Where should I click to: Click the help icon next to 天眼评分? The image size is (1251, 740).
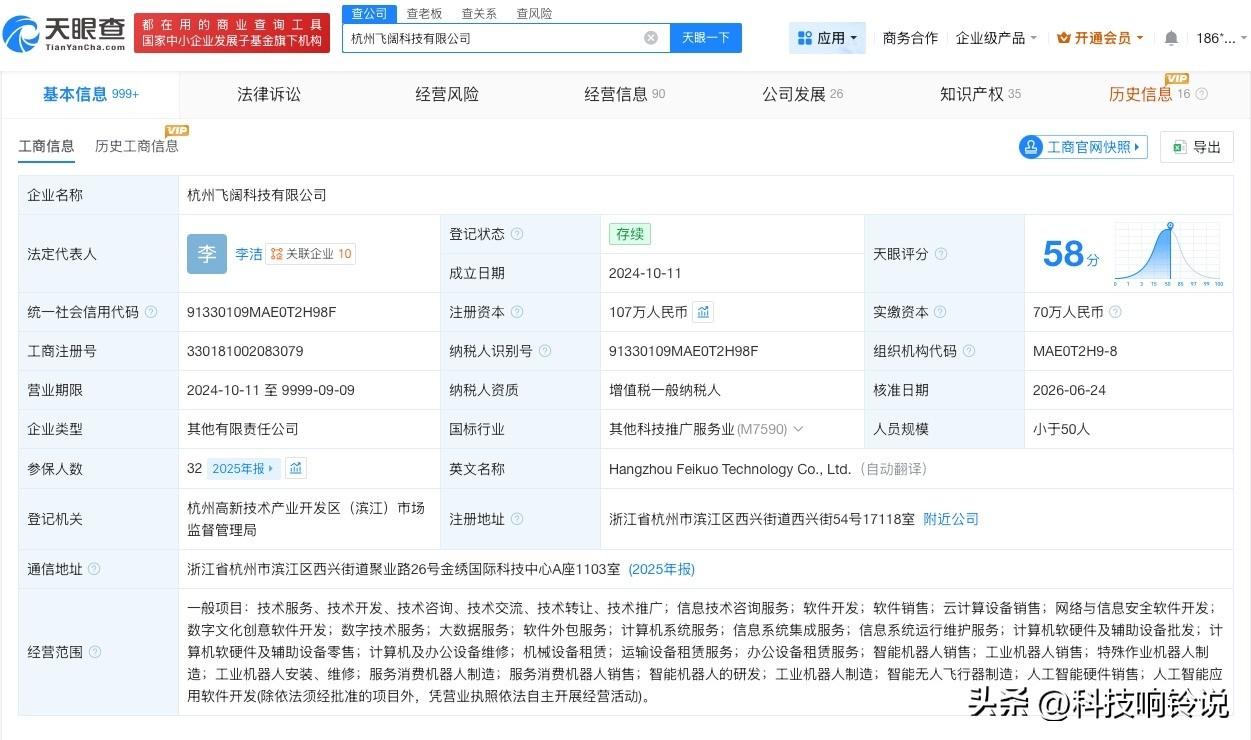coord(941,254)
